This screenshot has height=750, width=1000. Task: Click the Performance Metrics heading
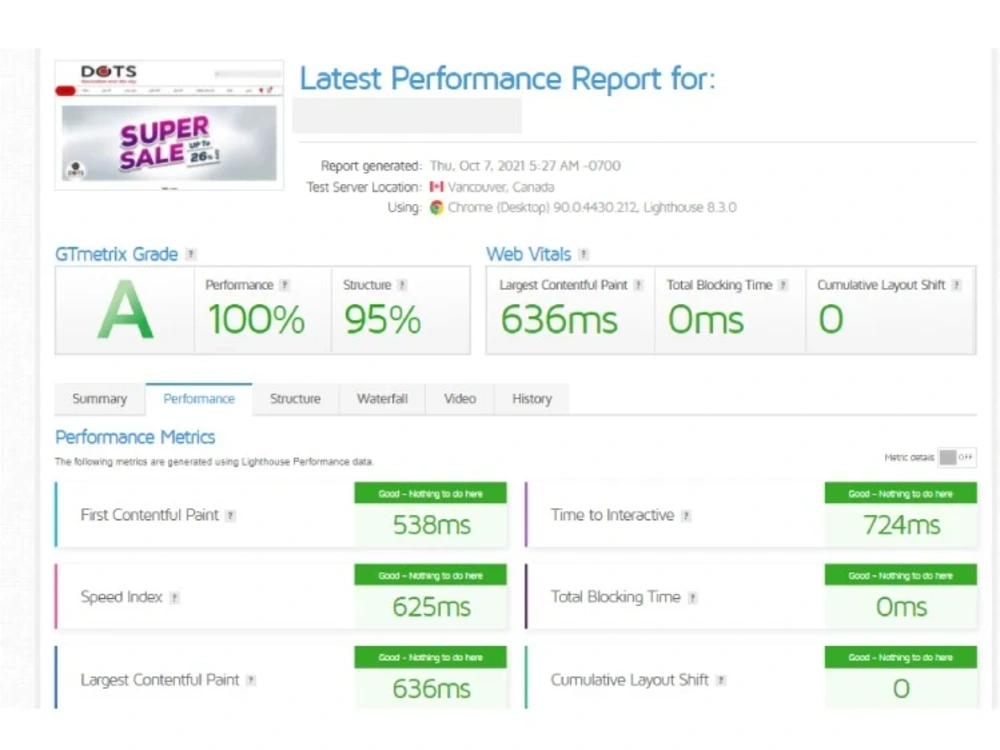click(x=135, y=438)
